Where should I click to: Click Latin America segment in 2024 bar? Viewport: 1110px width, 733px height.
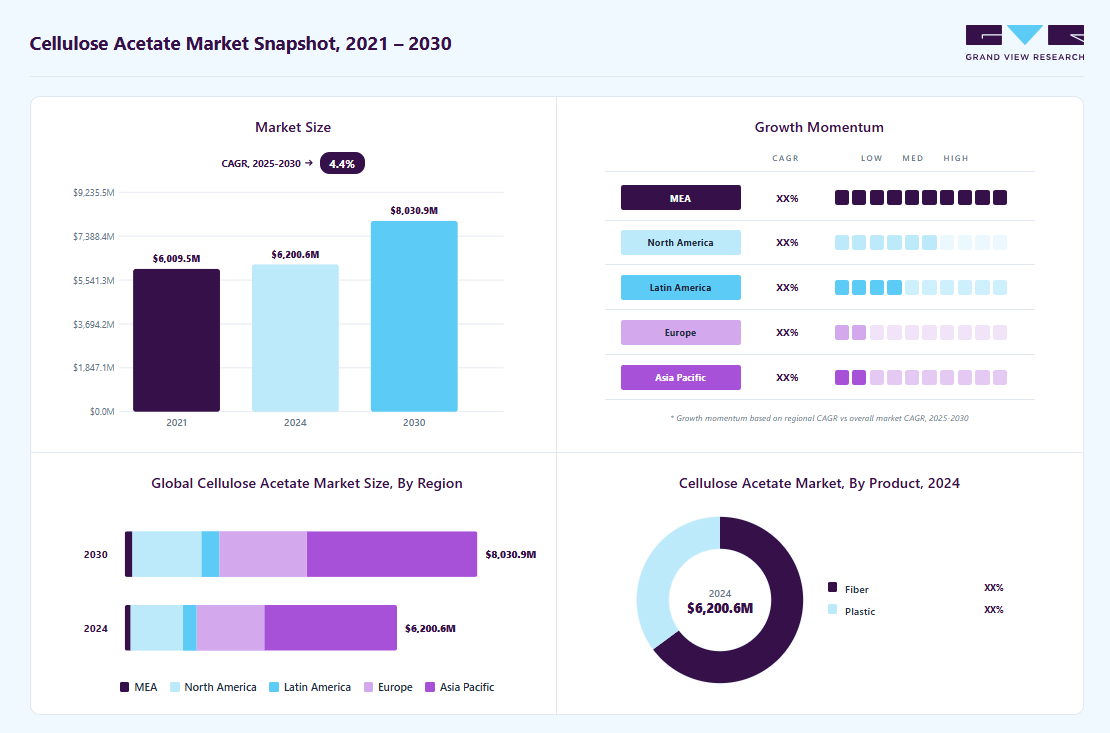pos(189,627)
